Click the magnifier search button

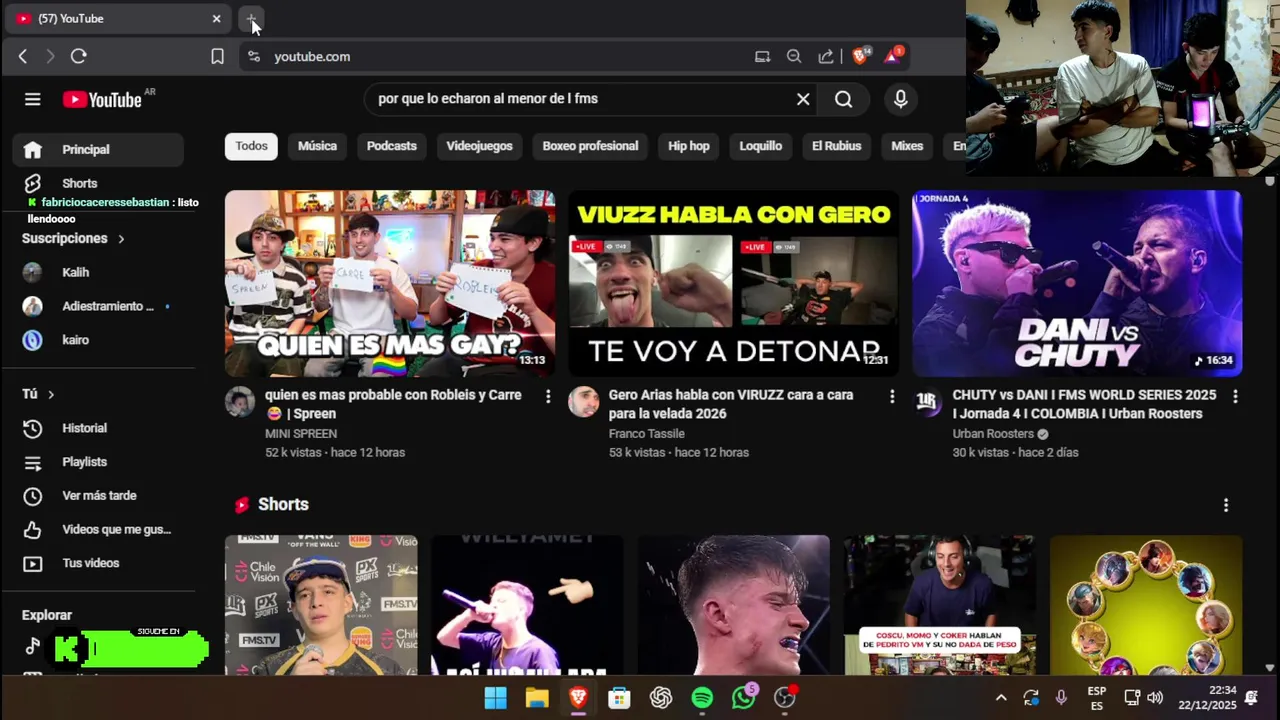(844, 99)
